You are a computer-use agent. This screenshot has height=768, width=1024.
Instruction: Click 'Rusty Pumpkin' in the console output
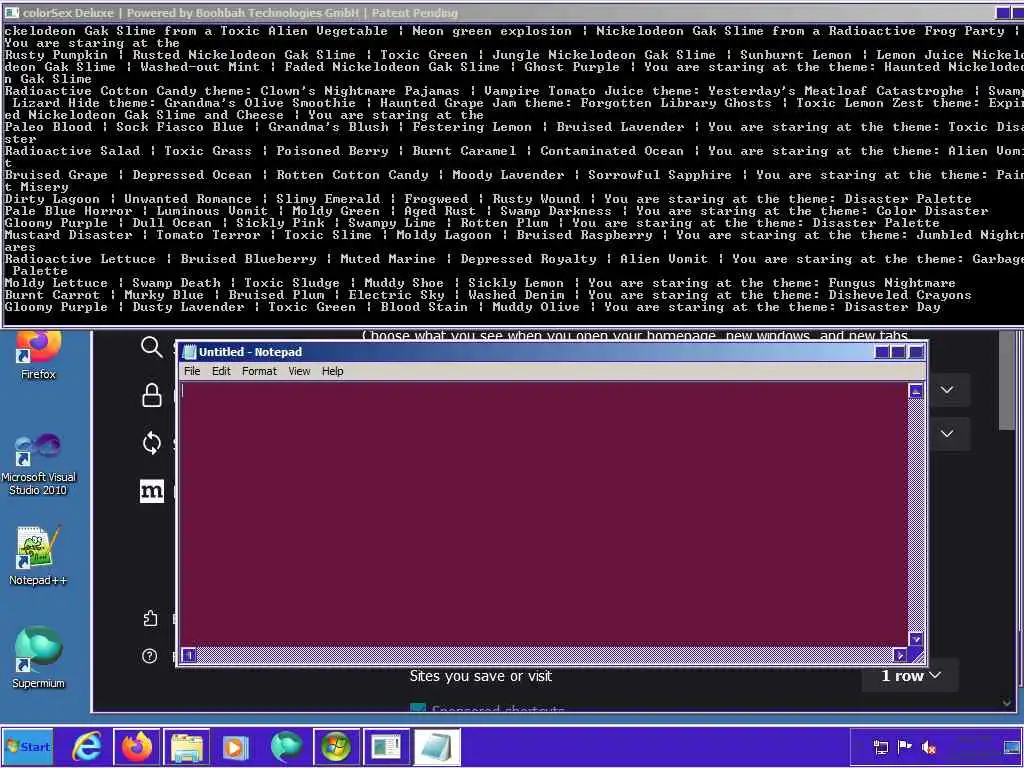56,55
